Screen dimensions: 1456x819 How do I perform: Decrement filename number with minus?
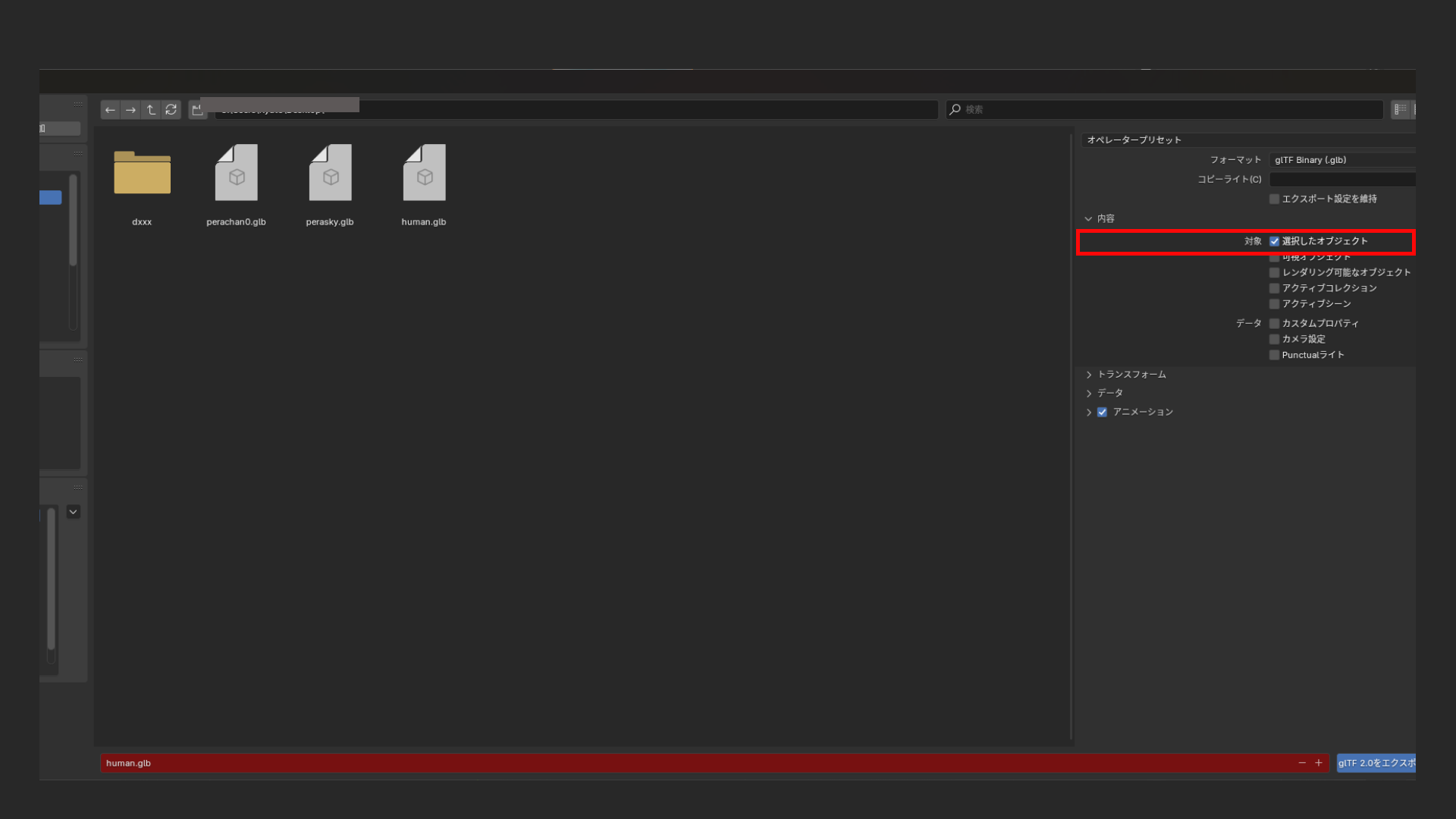point(1302,763)
